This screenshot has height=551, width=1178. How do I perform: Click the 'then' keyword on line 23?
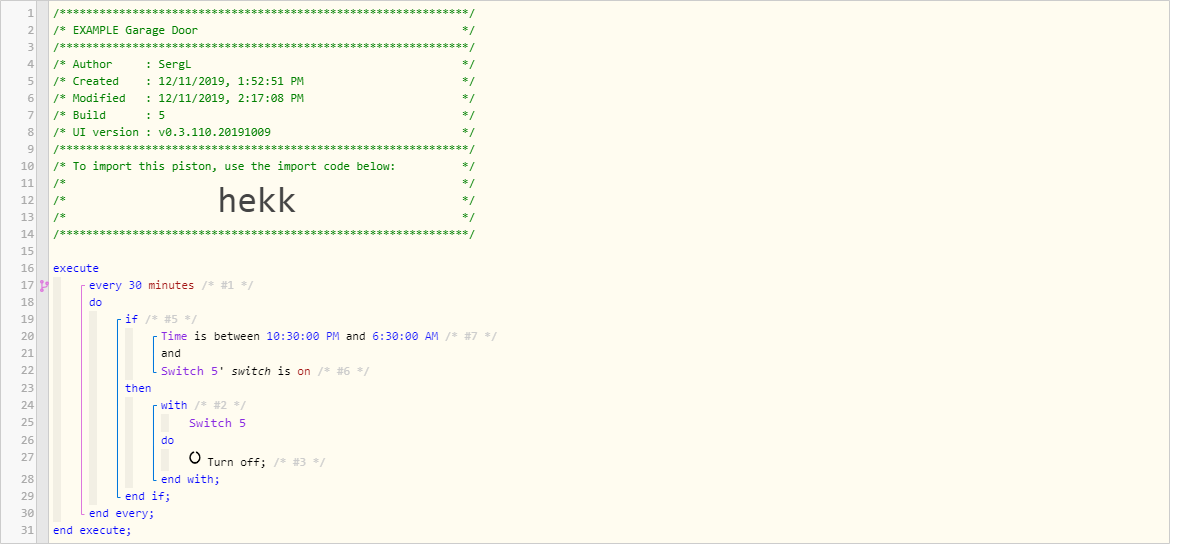(138, 388)
